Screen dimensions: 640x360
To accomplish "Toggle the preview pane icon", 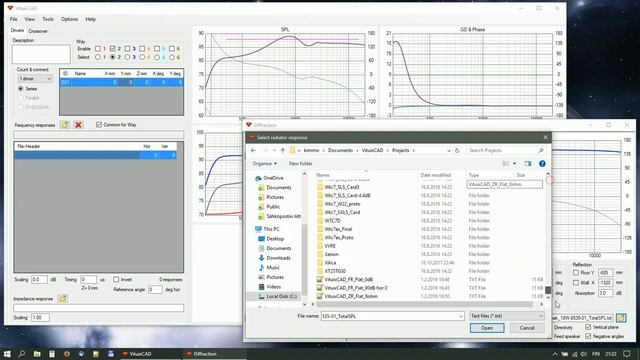I will 528,164.
